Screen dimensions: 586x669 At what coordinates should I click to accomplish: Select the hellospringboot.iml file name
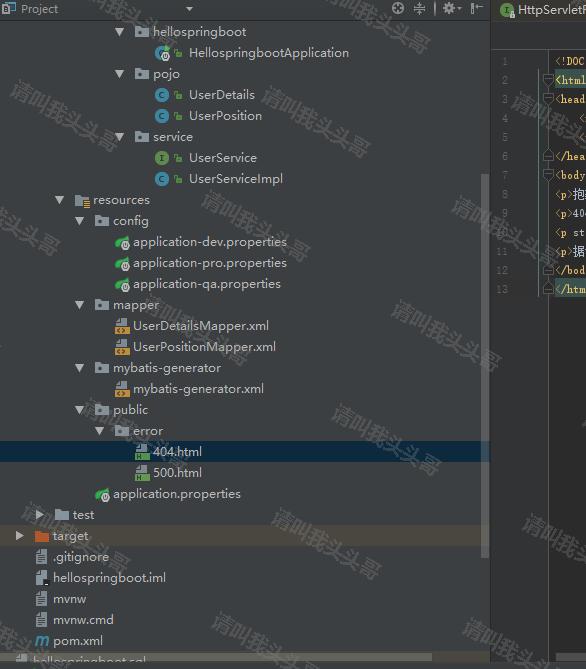click(x=109, y=578)
